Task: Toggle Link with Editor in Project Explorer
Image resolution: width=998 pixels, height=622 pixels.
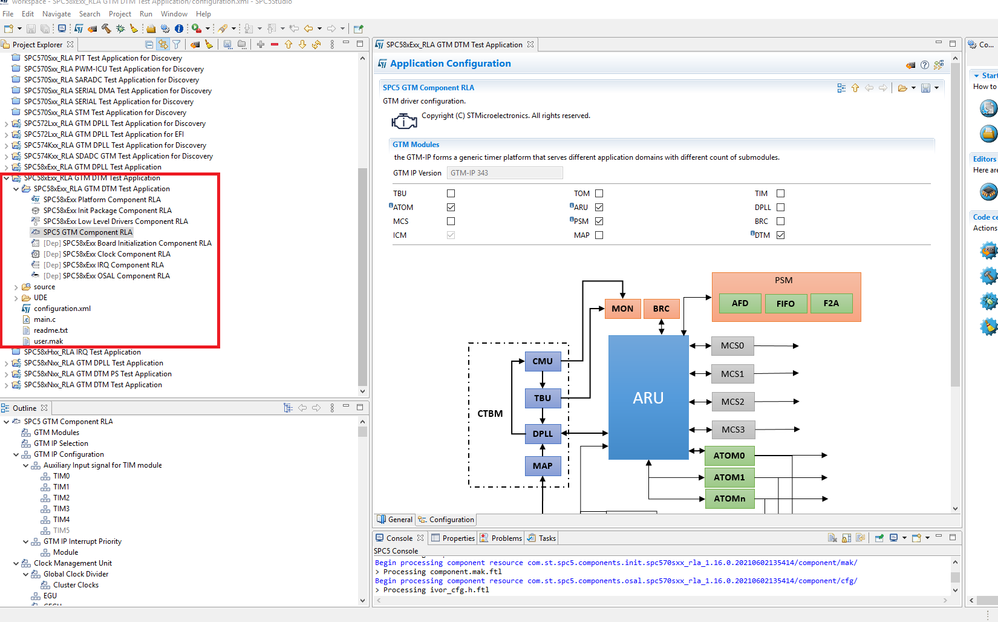Action: [x=163, y=45]
